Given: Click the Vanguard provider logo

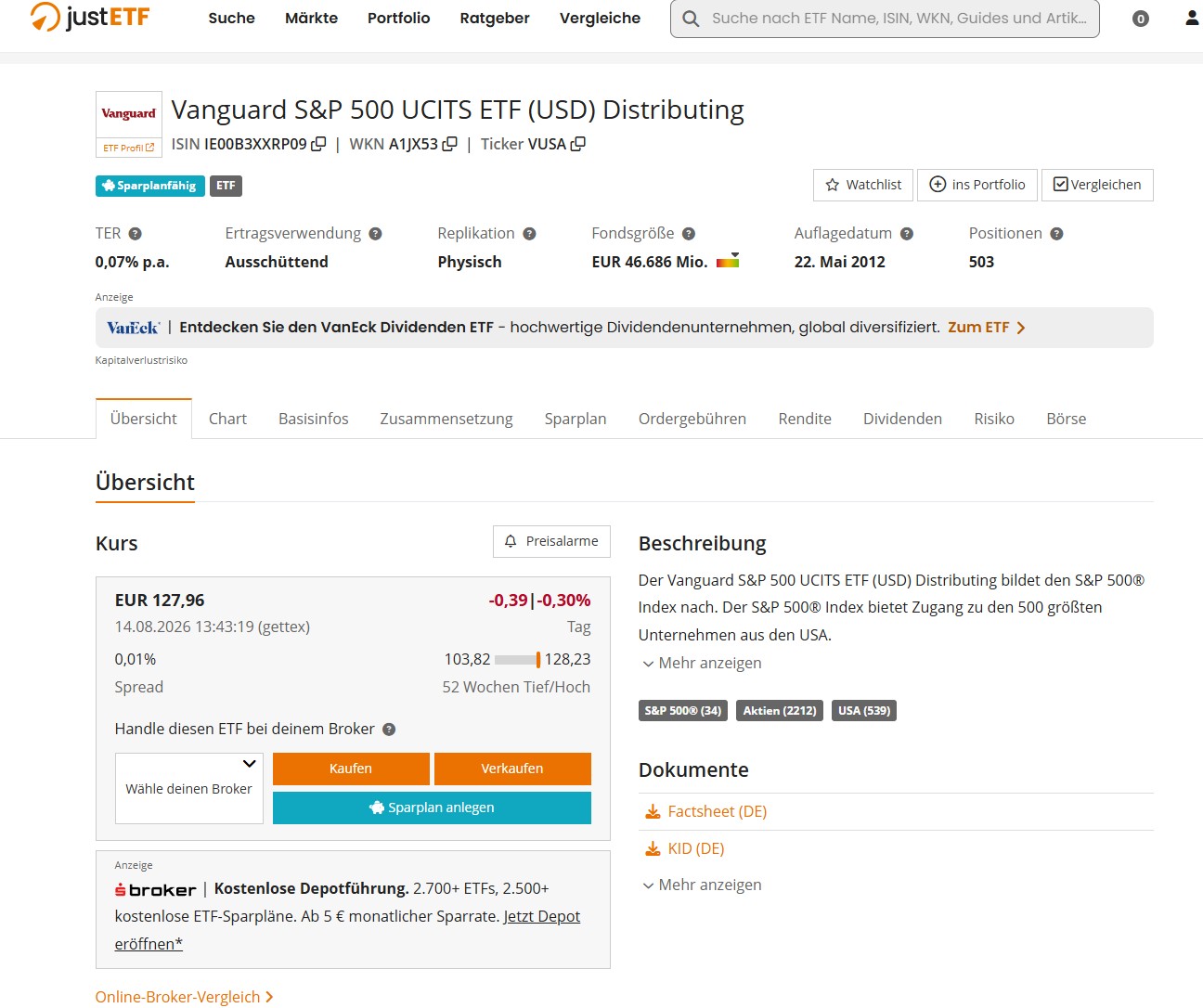Looking at the screenshot, I should click(x=129, y=114).
